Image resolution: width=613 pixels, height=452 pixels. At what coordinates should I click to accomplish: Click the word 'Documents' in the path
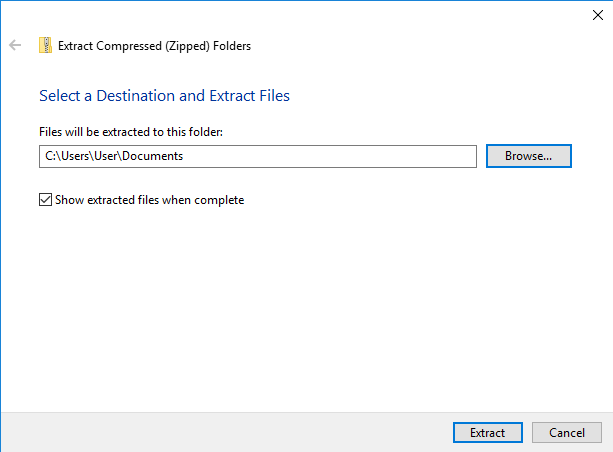152,156
